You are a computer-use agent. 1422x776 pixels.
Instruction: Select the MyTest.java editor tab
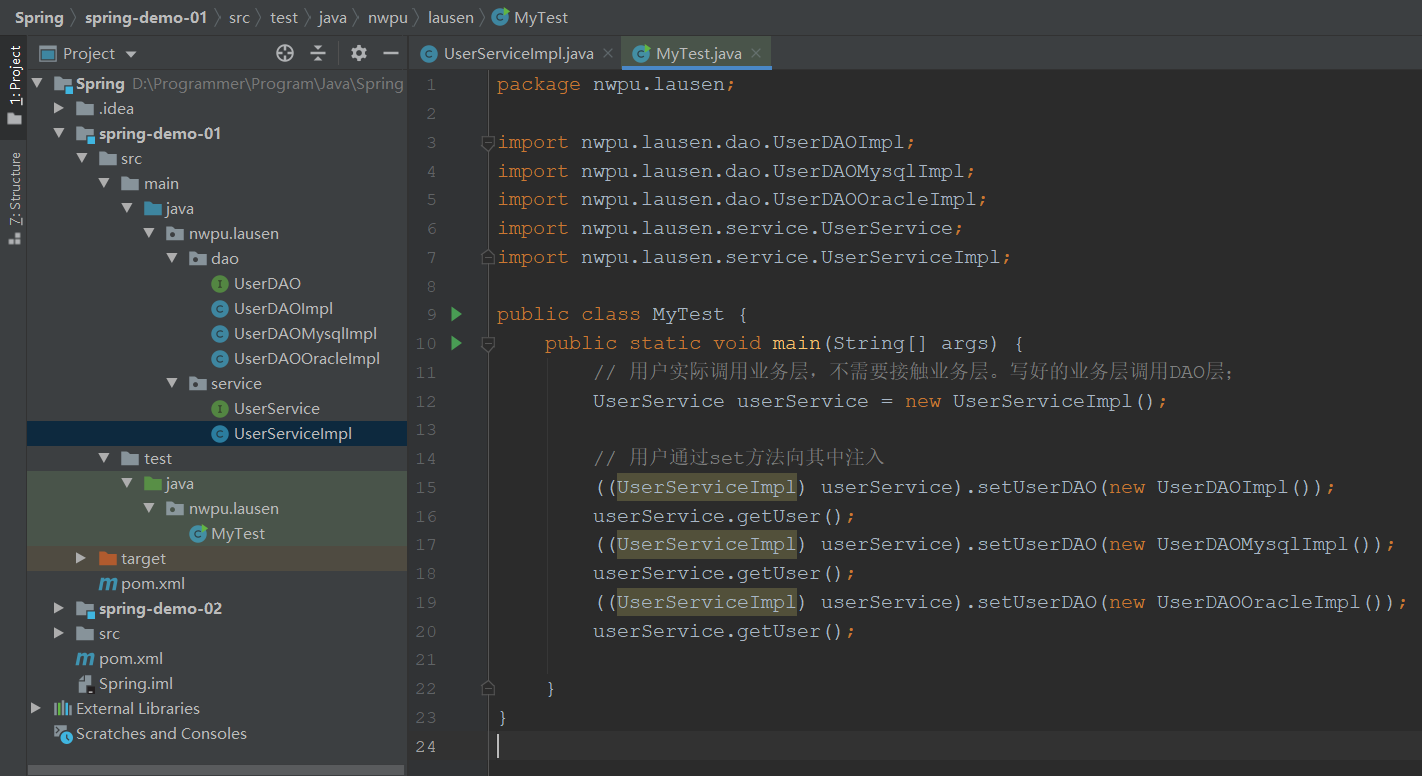click(698, 53)
